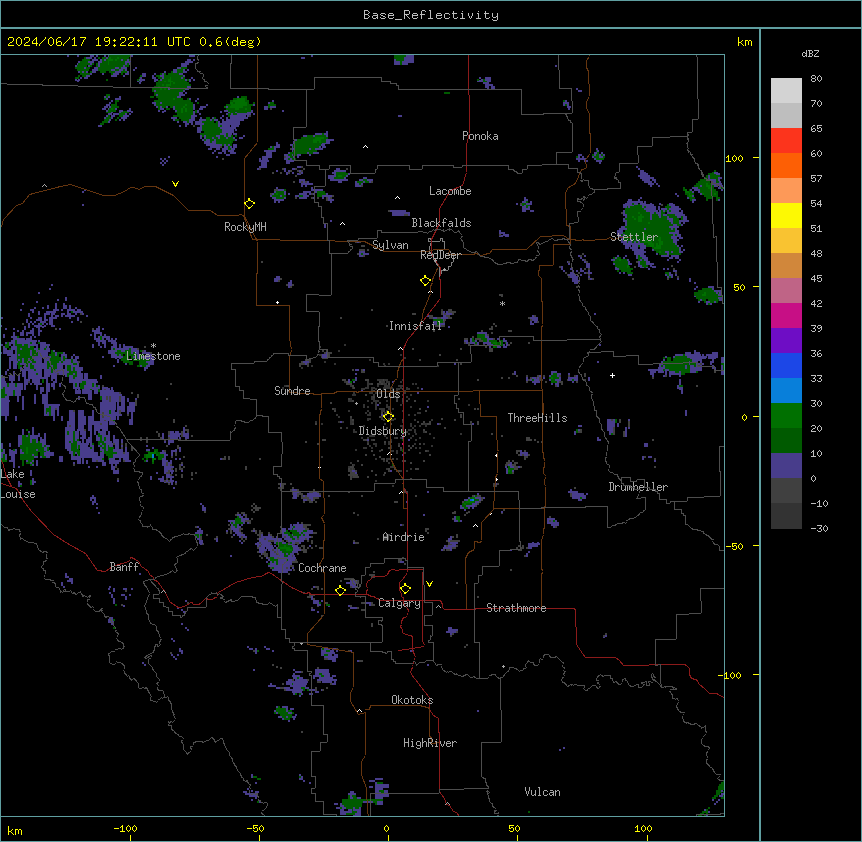Screen dimensions: 862x842
Task: Click the magenta 42 dBZ legend swatch
Action: click(786, 315)
